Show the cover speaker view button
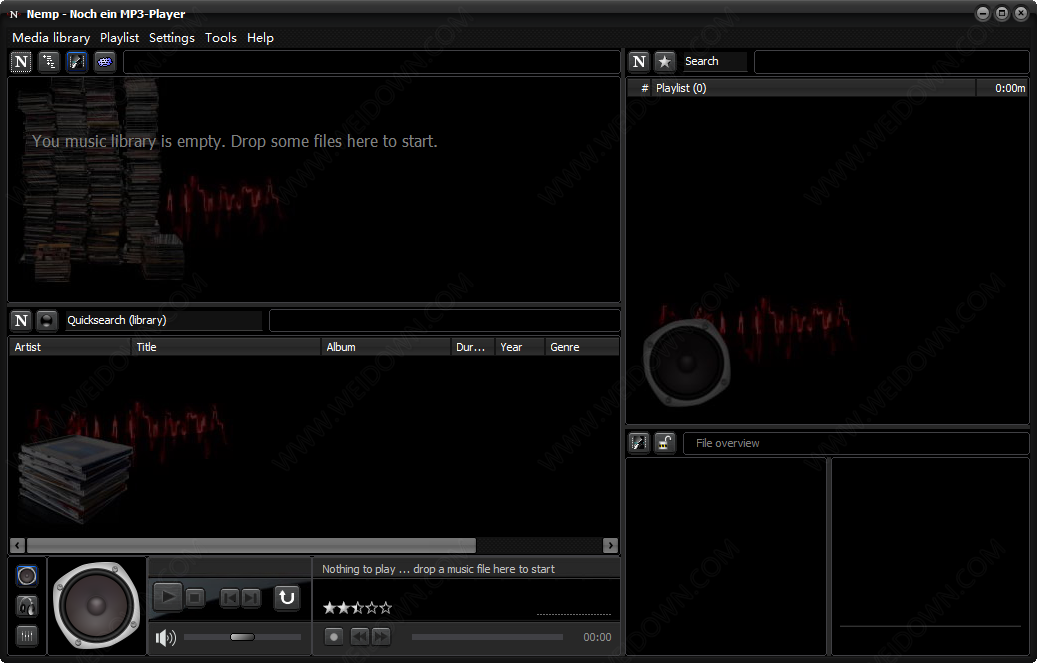This screenshot has height=663, width=1037. (27, 576)
